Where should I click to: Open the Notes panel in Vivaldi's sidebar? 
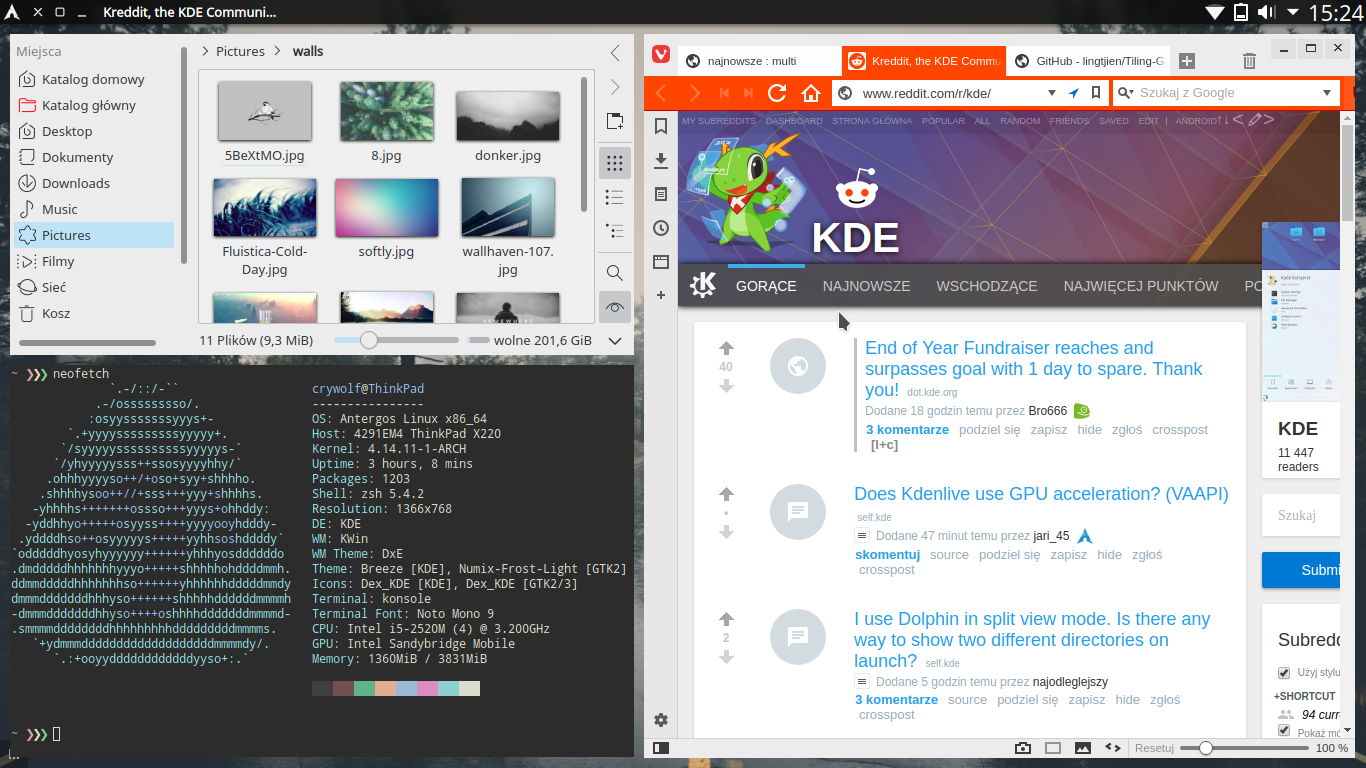[x=661, y=194]
